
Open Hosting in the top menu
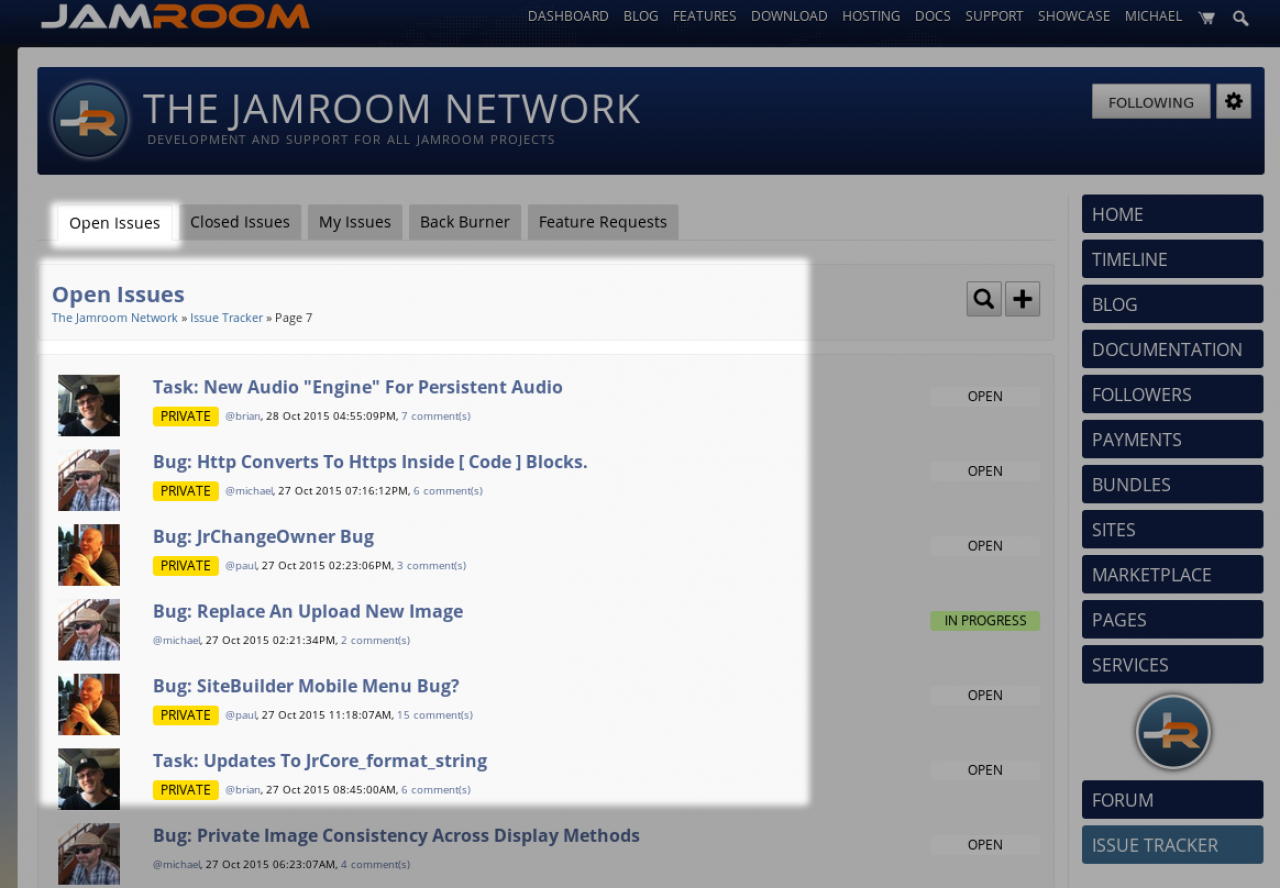click(871, 16)
